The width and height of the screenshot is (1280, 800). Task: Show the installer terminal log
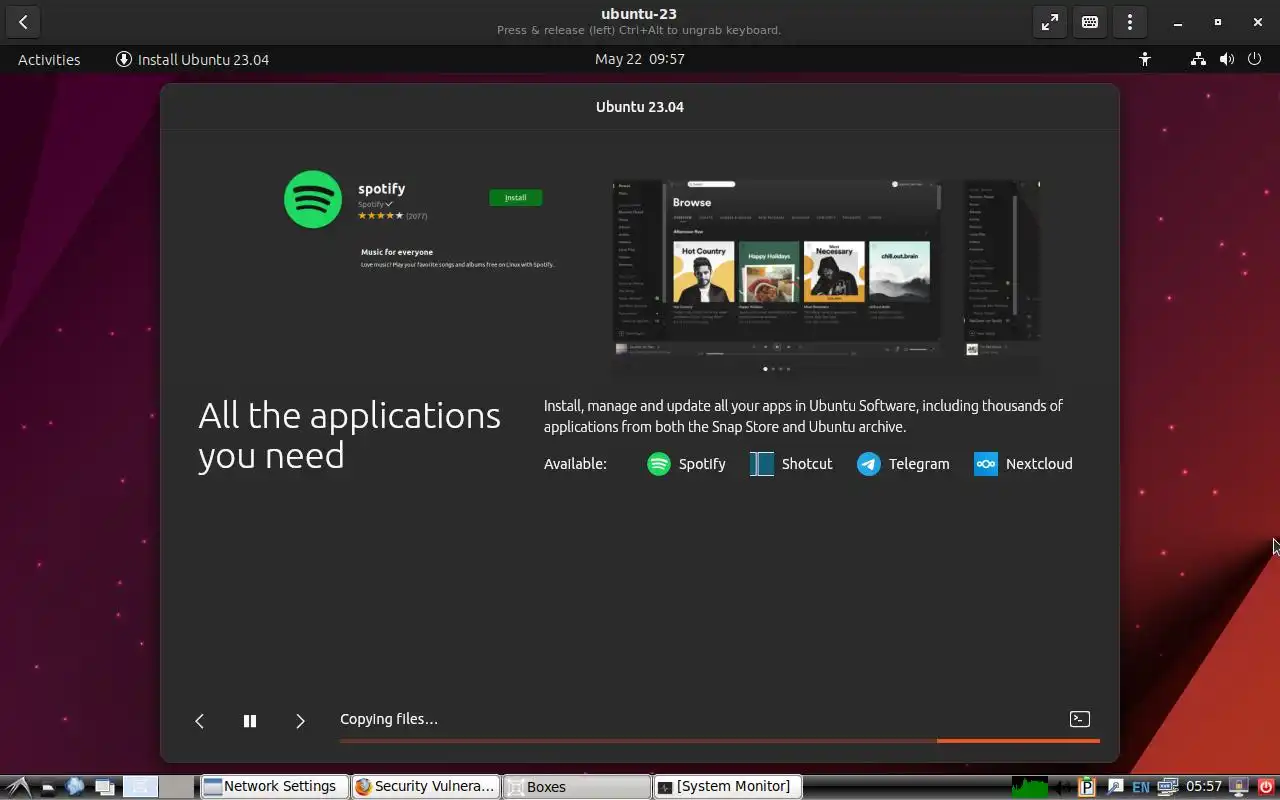click(x=1080, y=719)
